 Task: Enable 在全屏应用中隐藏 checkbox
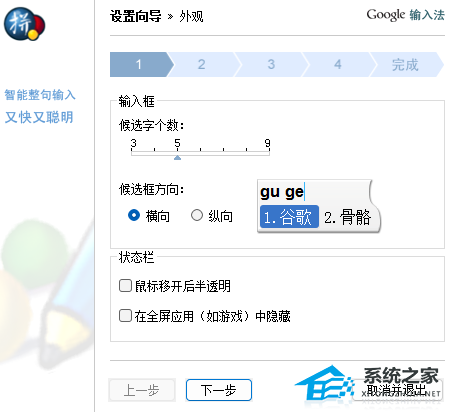pos(125,315)
